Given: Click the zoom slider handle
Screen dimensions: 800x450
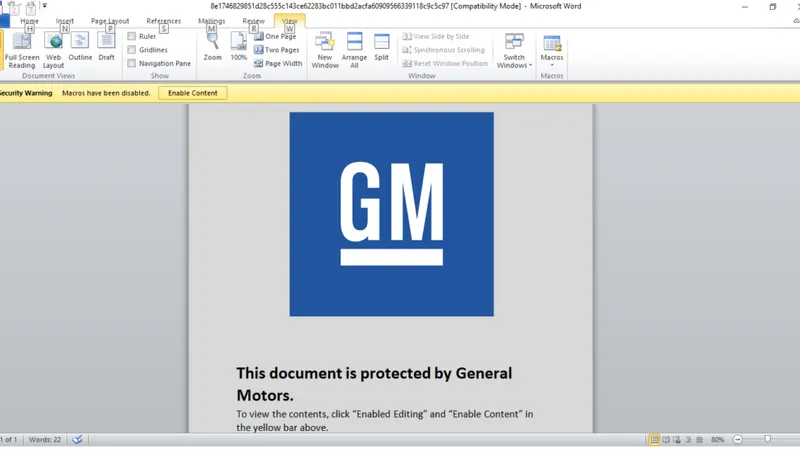Looking at the screenshot, I should point(767,439).
